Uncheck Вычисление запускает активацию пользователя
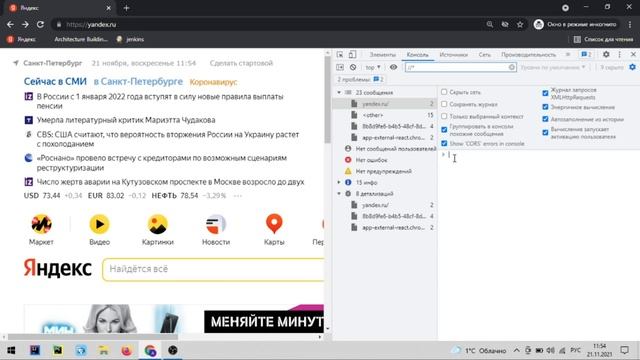640x360 pixels. [545, 133]
